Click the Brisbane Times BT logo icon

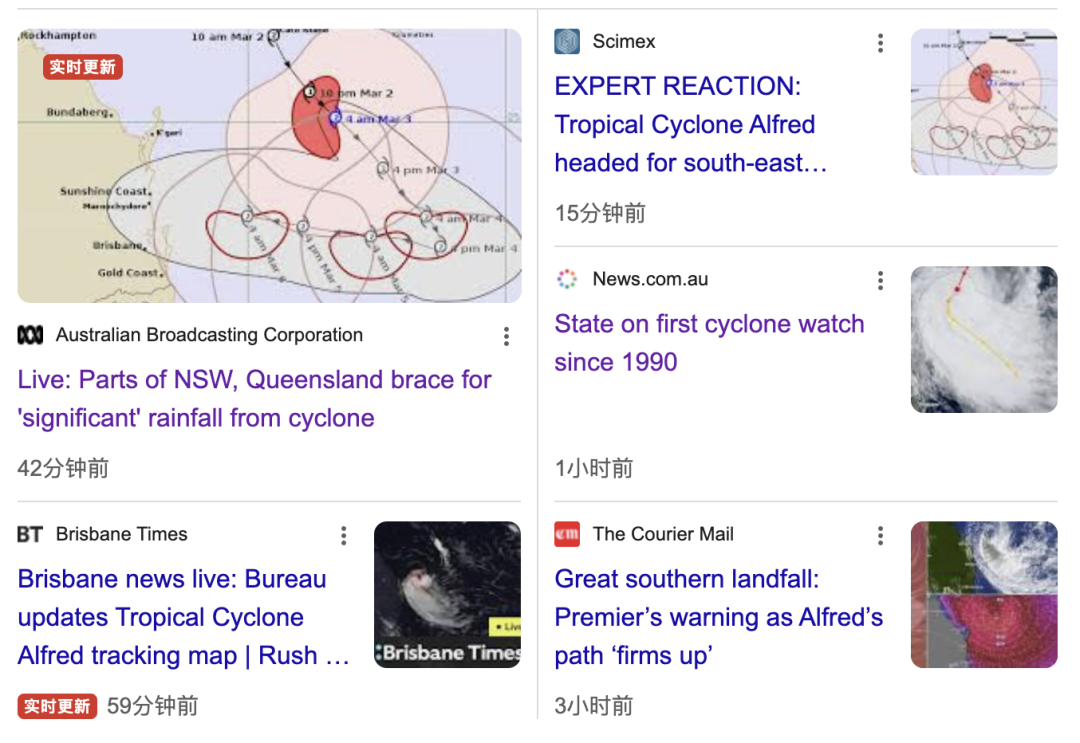click(x=30, y=534)
